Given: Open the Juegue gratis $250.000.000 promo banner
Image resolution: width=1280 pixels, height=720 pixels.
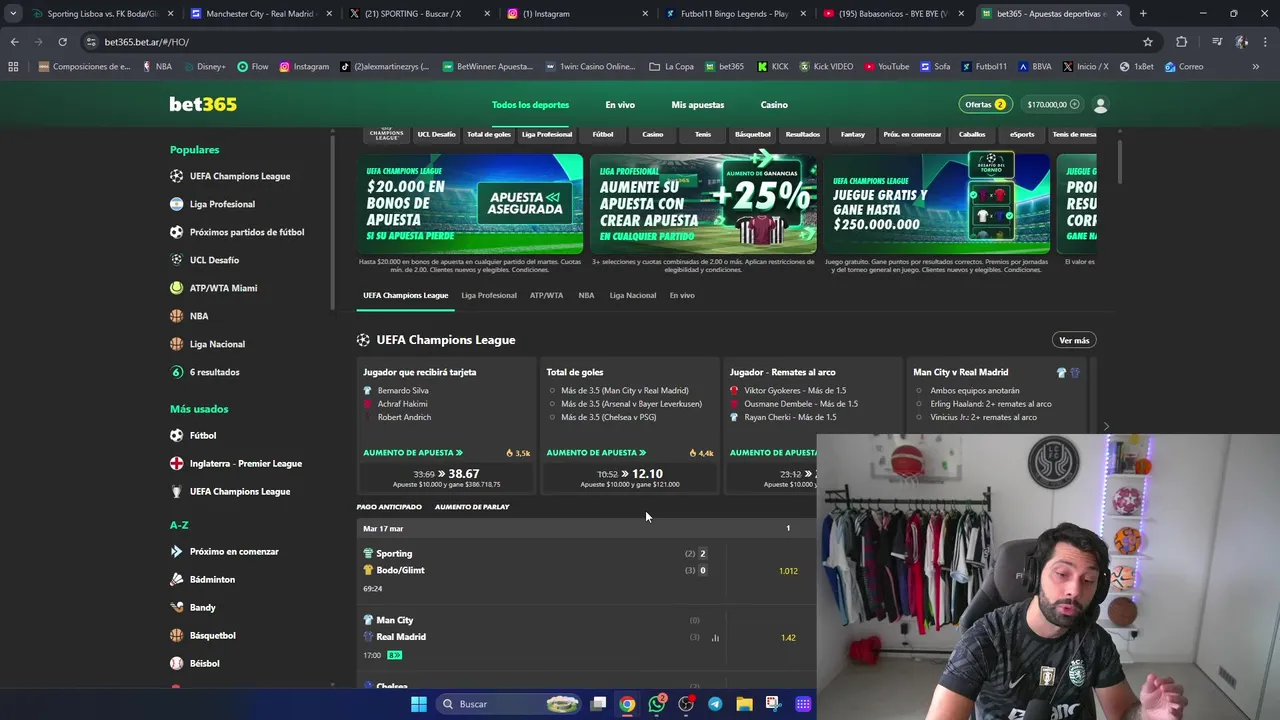Looking at the screenshot, I should (x=936, y=204).
